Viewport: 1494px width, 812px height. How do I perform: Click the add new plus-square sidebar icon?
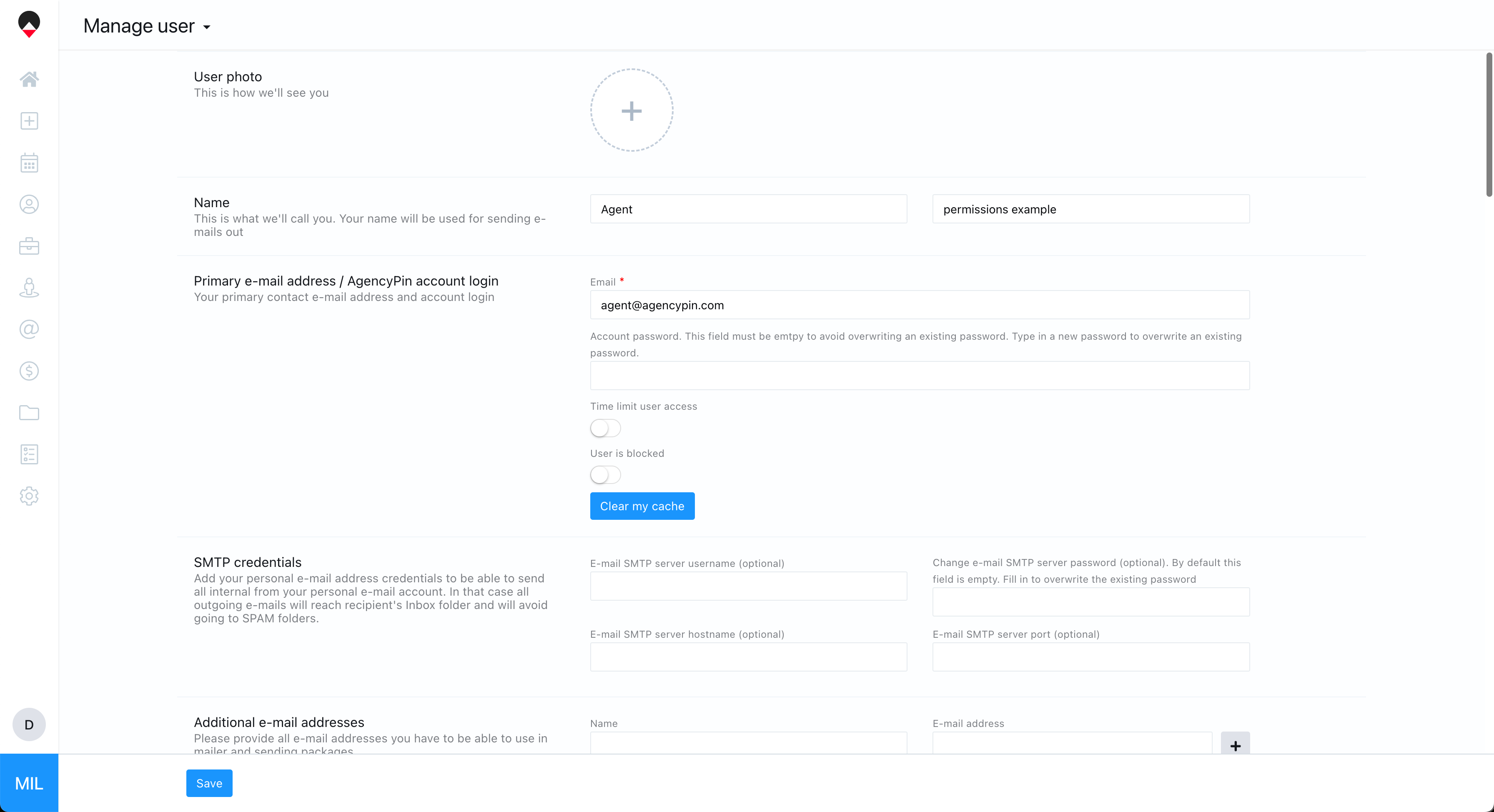(29, 120)
